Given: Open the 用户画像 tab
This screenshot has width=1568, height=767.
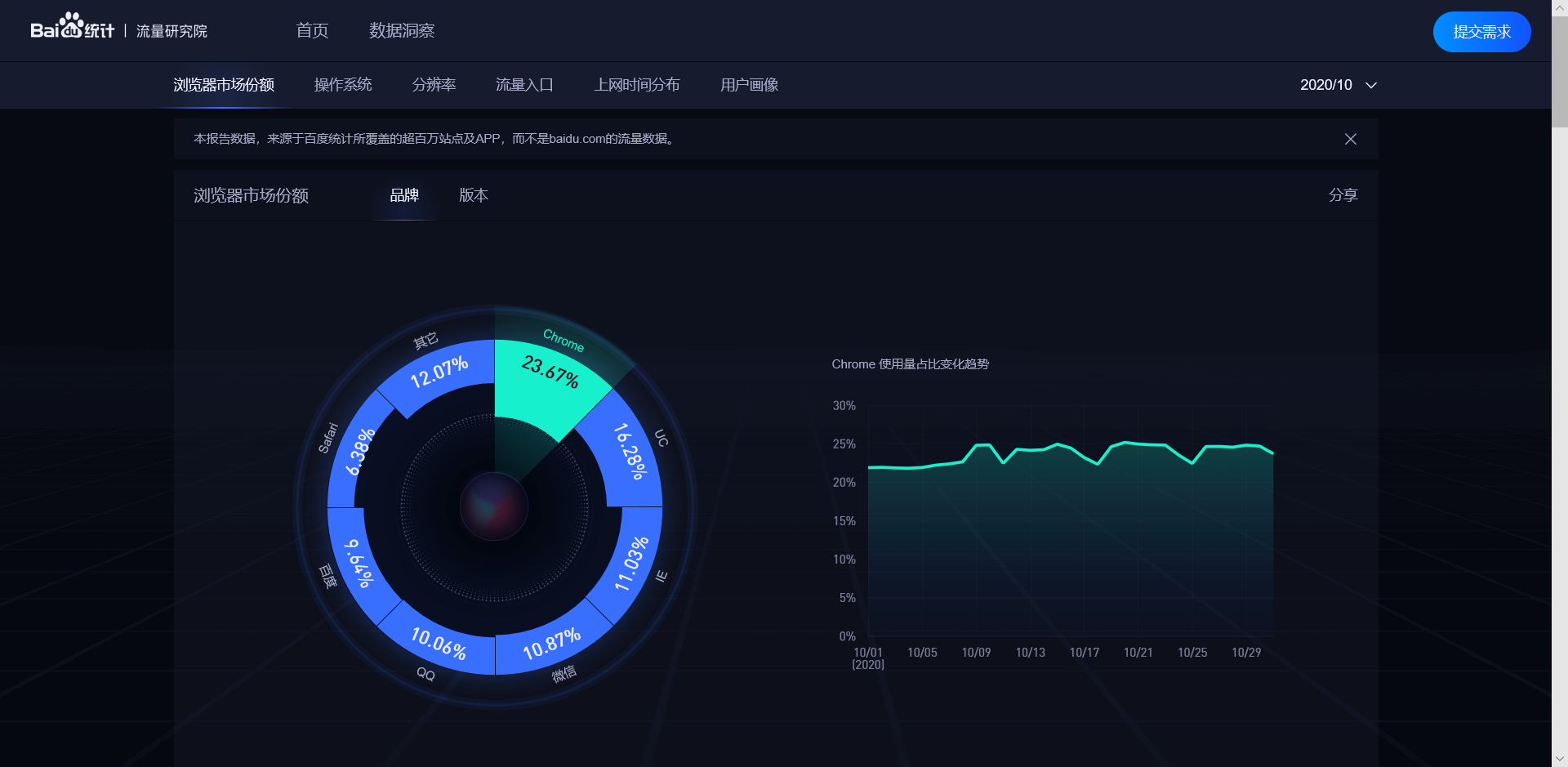Looking at the screenshot, I should click(x=749, y=85).
